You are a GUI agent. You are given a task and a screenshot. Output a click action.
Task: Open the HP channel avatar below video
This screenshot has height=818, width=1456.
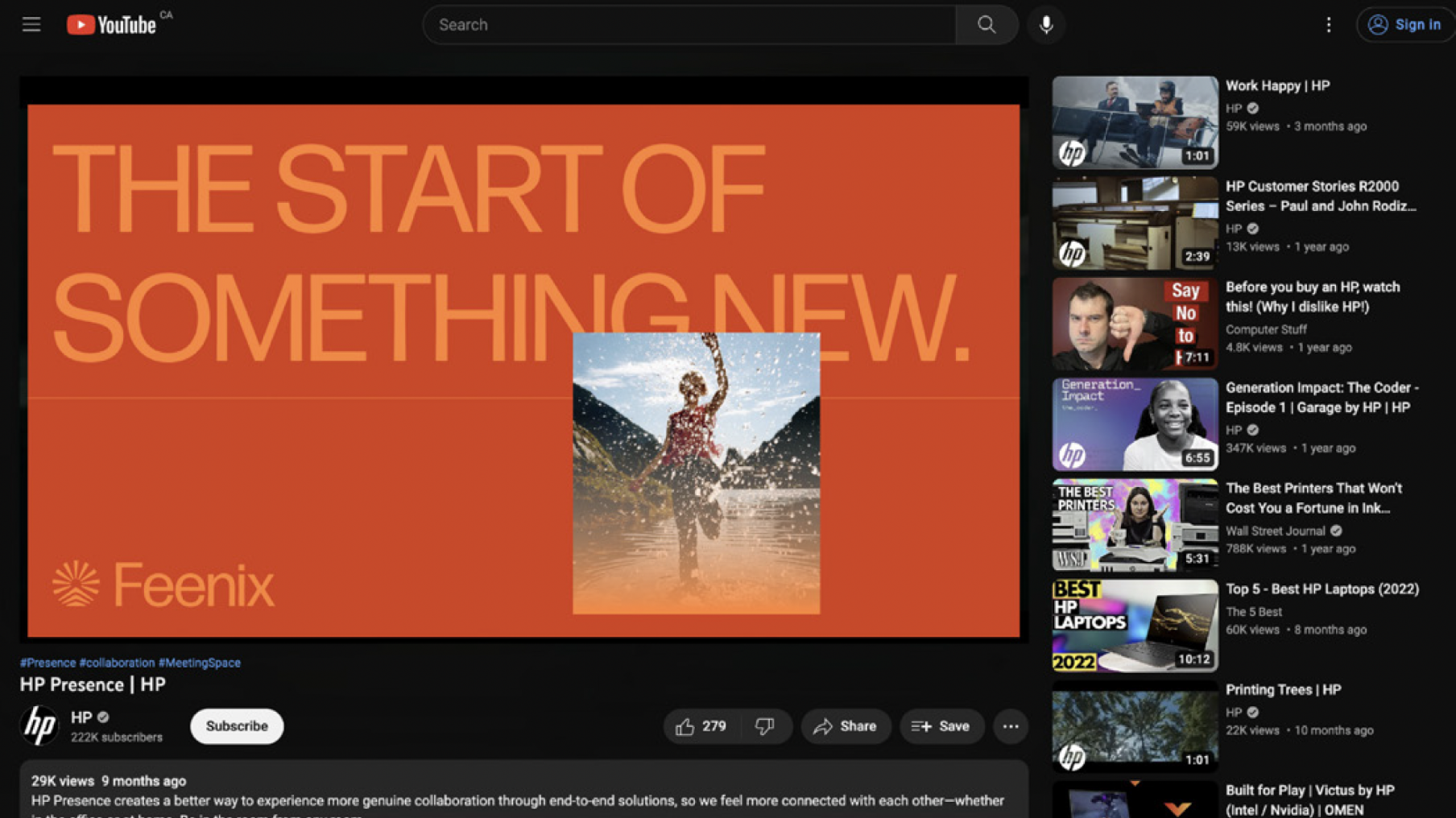tap(39, 725)
